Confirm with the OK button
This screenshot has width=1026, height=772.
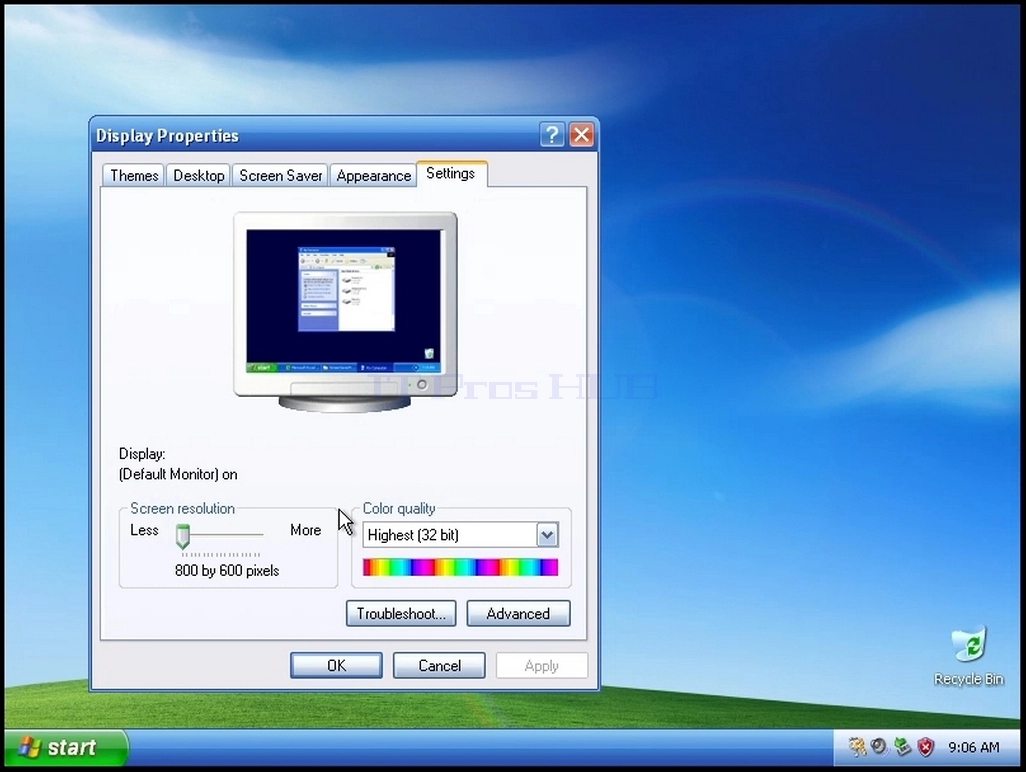336,665
